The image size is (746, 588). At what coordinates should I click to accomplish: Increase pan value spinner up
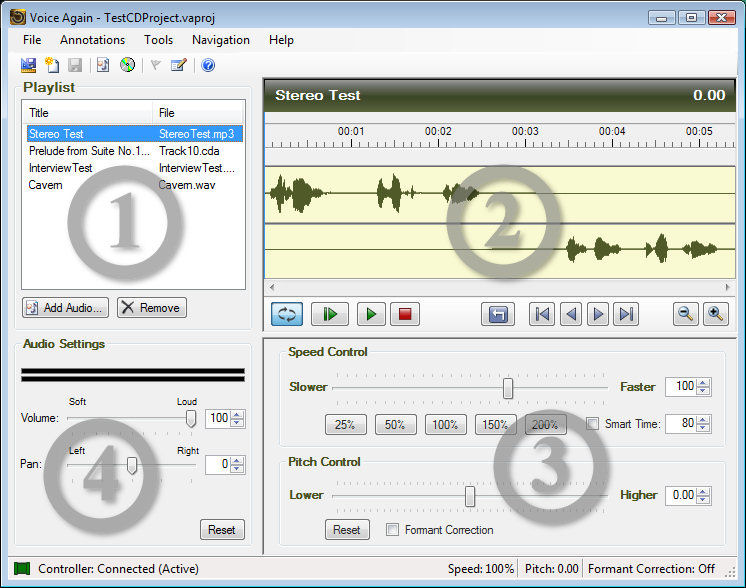[237, 460]
